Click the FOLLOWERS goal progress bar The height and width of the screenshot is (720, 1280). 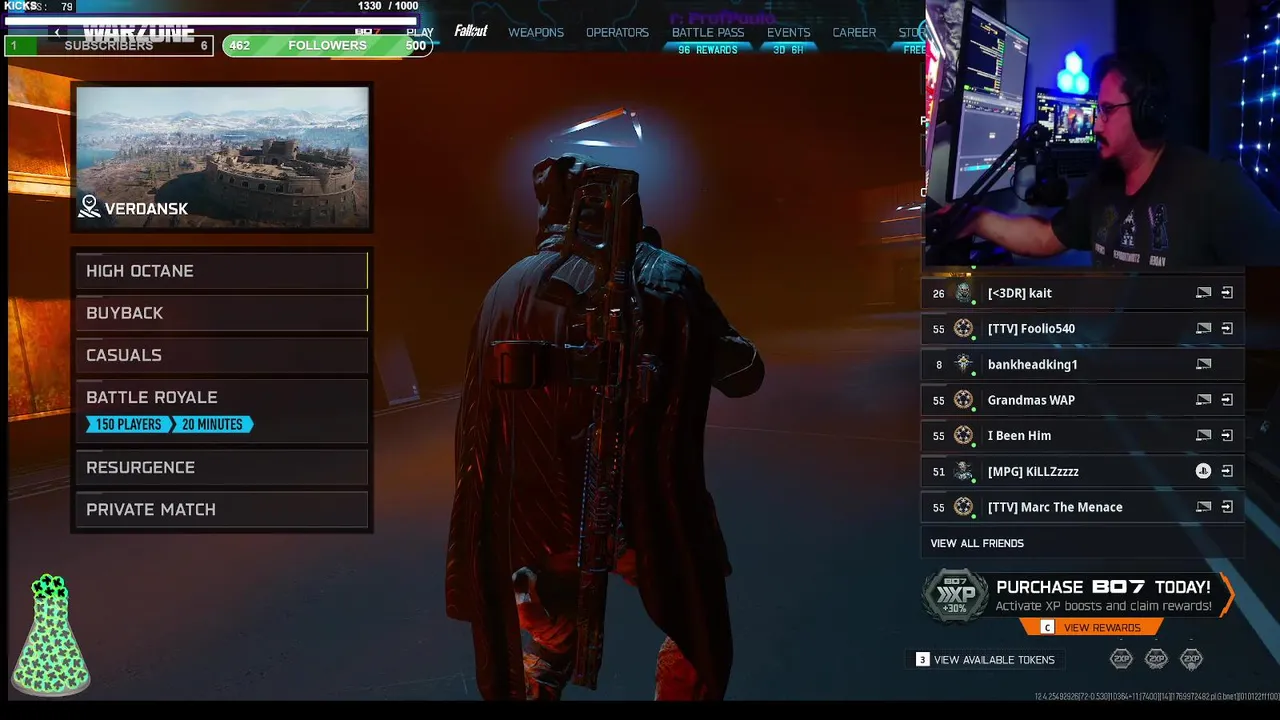click(x=327, y=46)
